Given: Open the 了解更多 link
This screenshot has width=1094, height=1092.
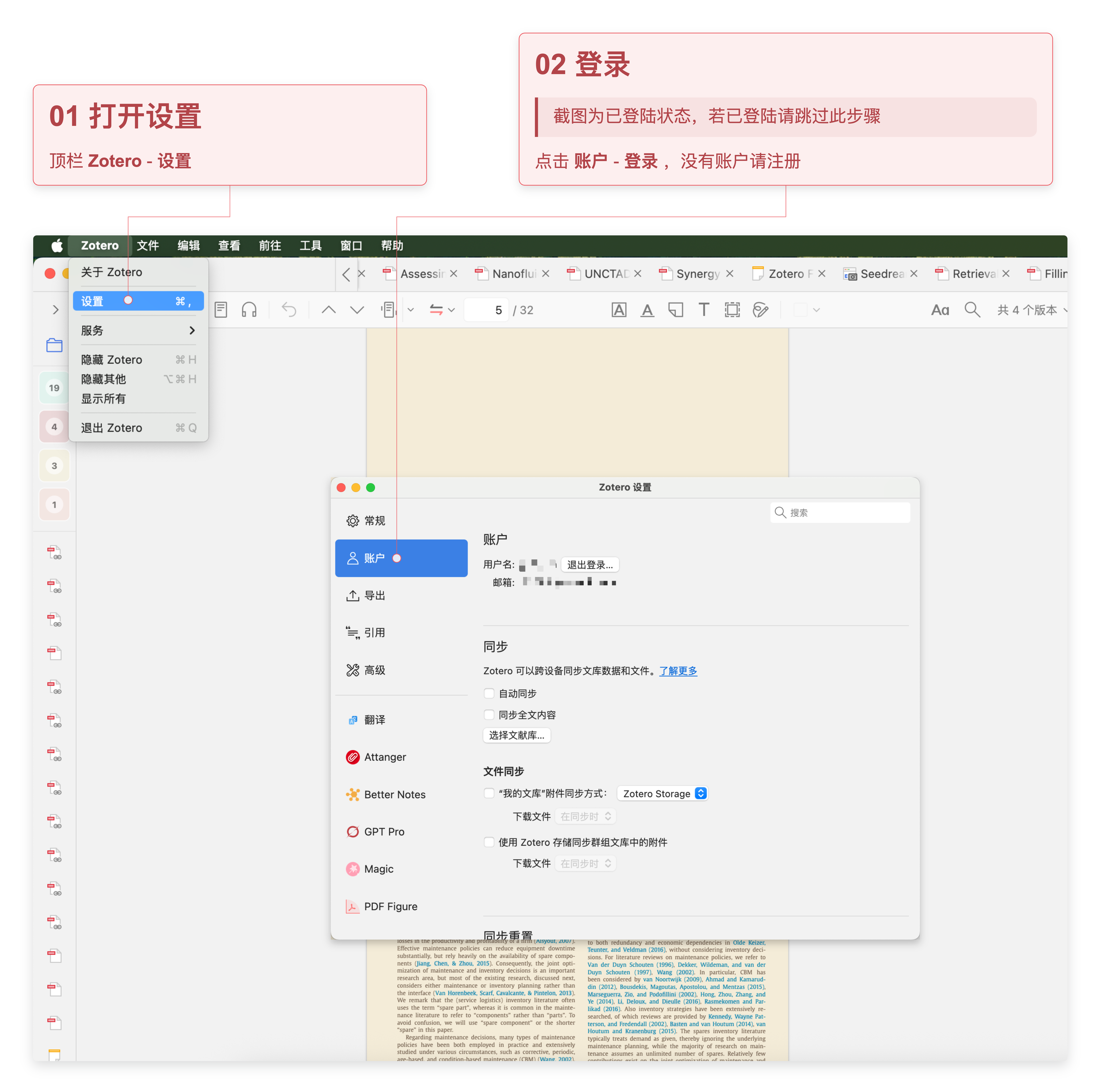Looking at the screenshot, I should coord(678,671).
